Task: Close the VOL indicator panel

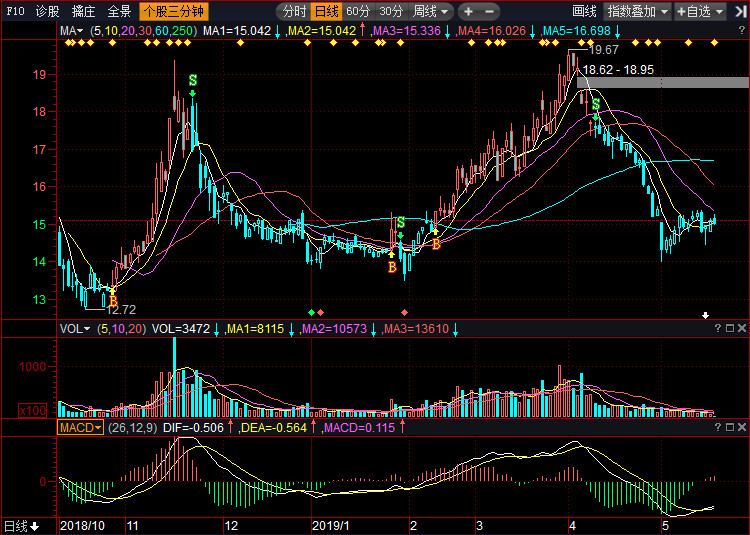Action: coord(742,328)
